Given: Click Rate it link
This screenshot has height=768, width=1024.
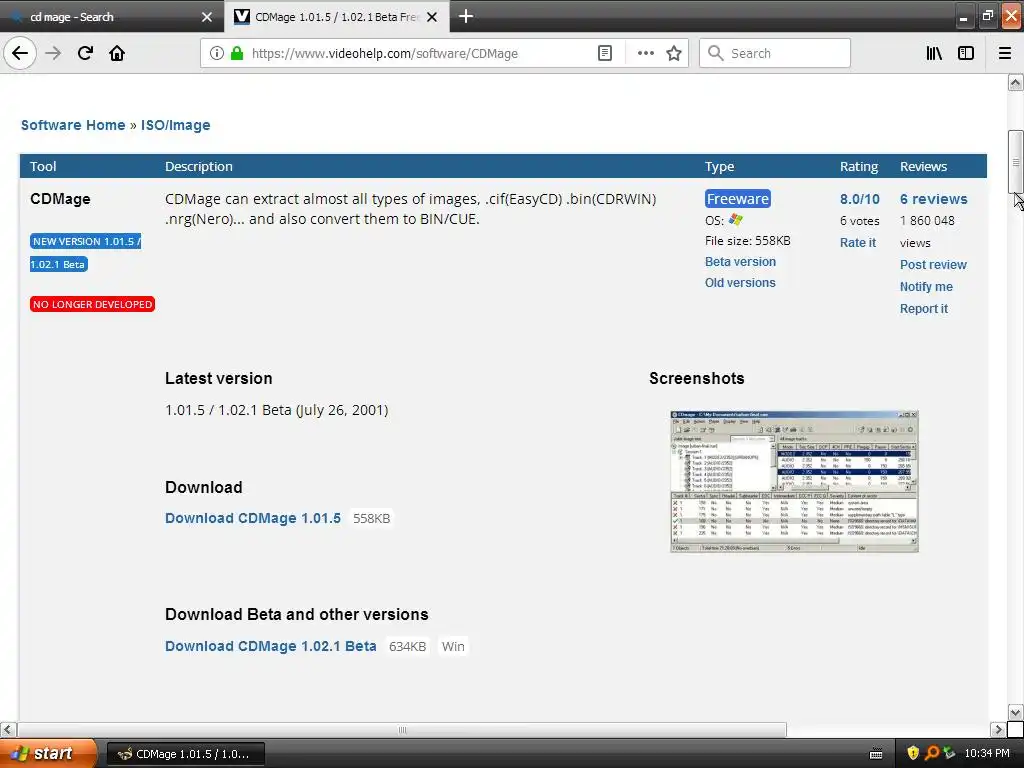Looking at the screenshot, I should coord(857,243).
